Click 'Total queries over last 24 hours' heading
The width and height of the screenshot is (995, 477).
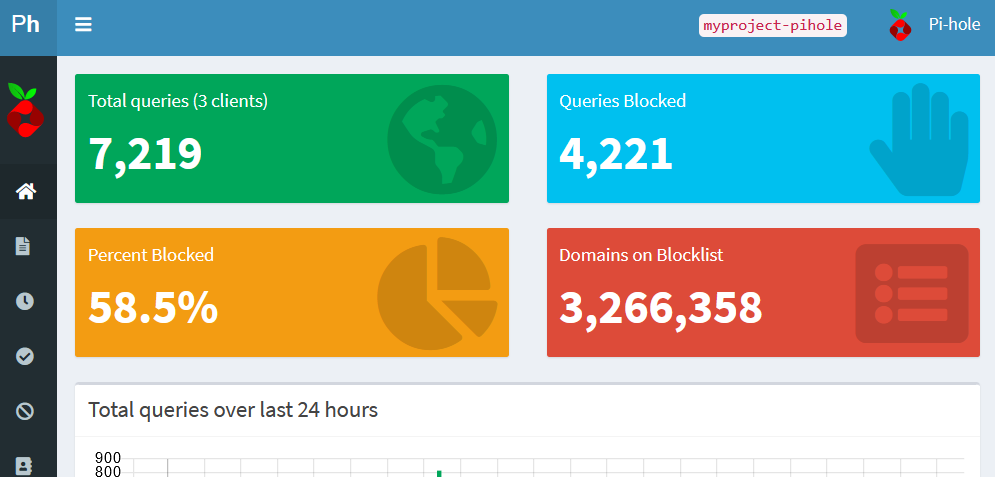pyautogui.click(x=233, y=410)
